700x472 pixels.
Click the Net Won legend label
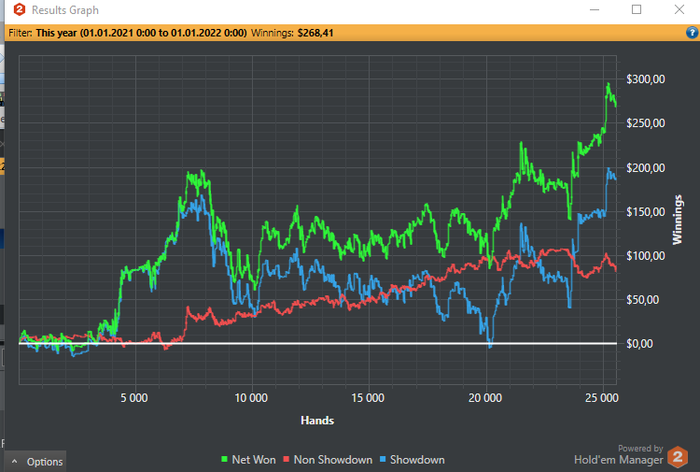[254, 459]
